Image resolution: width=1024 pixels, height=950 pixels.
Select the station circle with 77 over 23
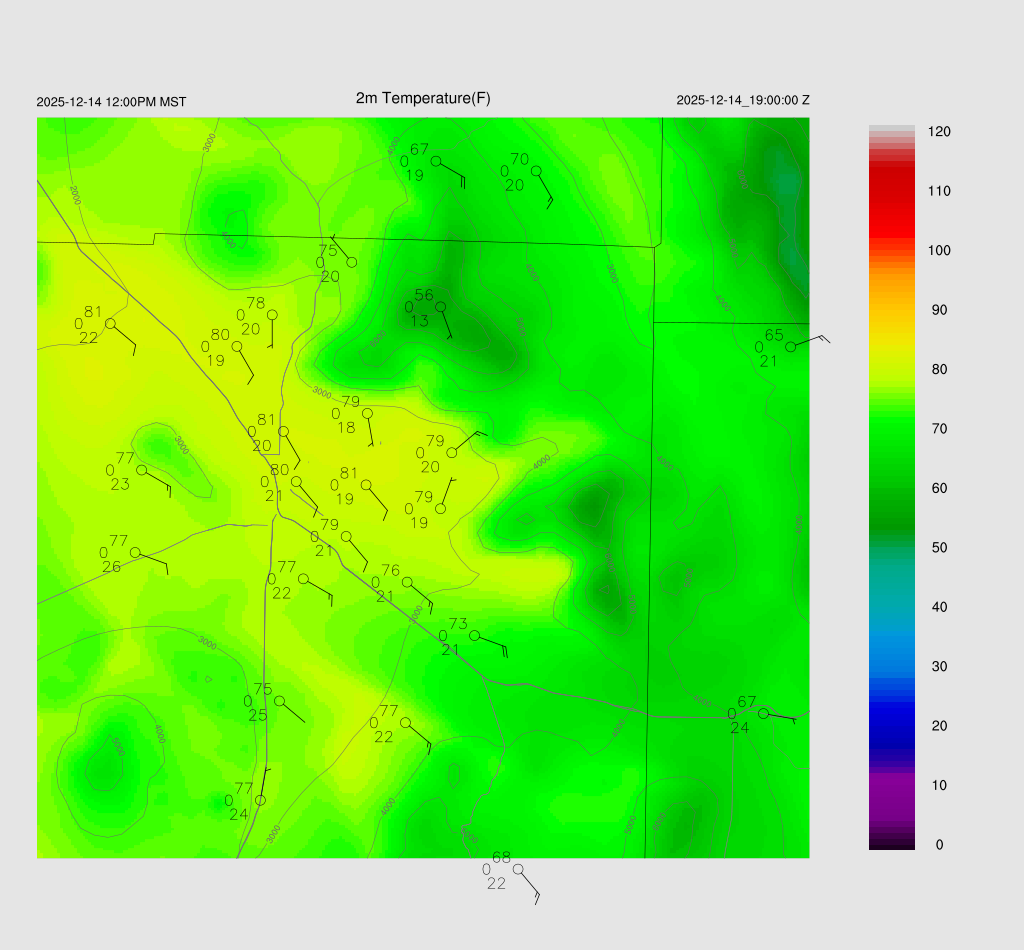[x=142, y=470]
